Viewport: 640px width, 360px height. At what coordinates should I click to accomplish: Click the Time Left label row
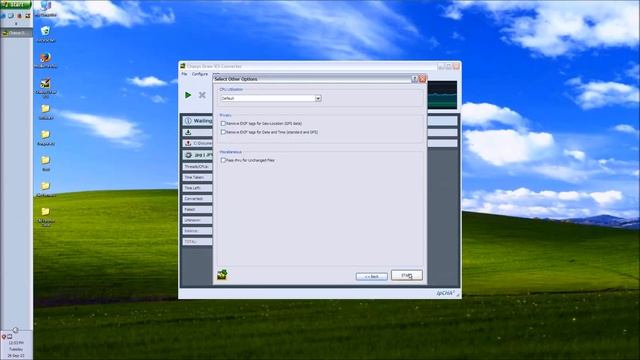(x=198, y=188)
